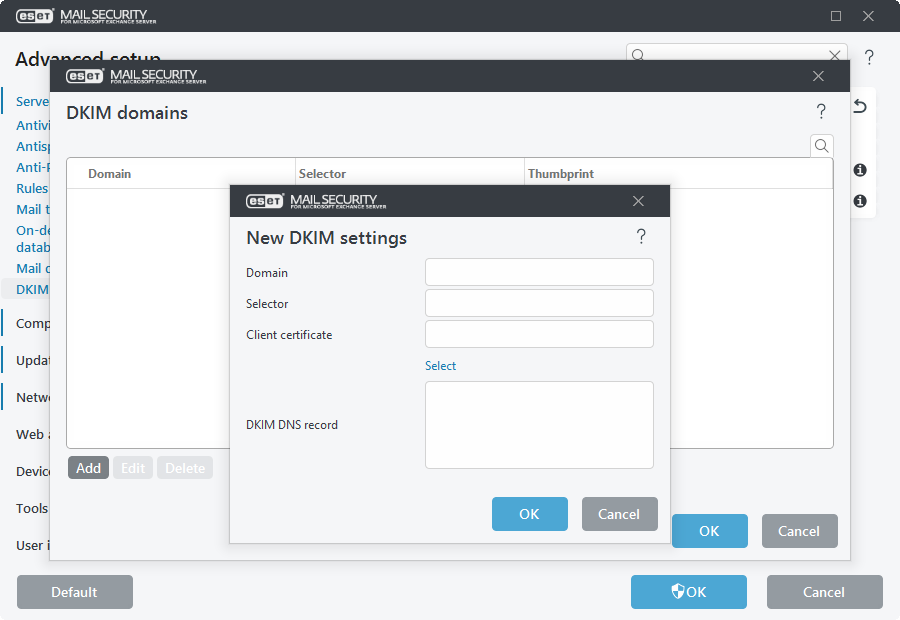900x620 pixels.
Task: Undo changes with the revert arrow icon
Action: click(x=859, y=106)
